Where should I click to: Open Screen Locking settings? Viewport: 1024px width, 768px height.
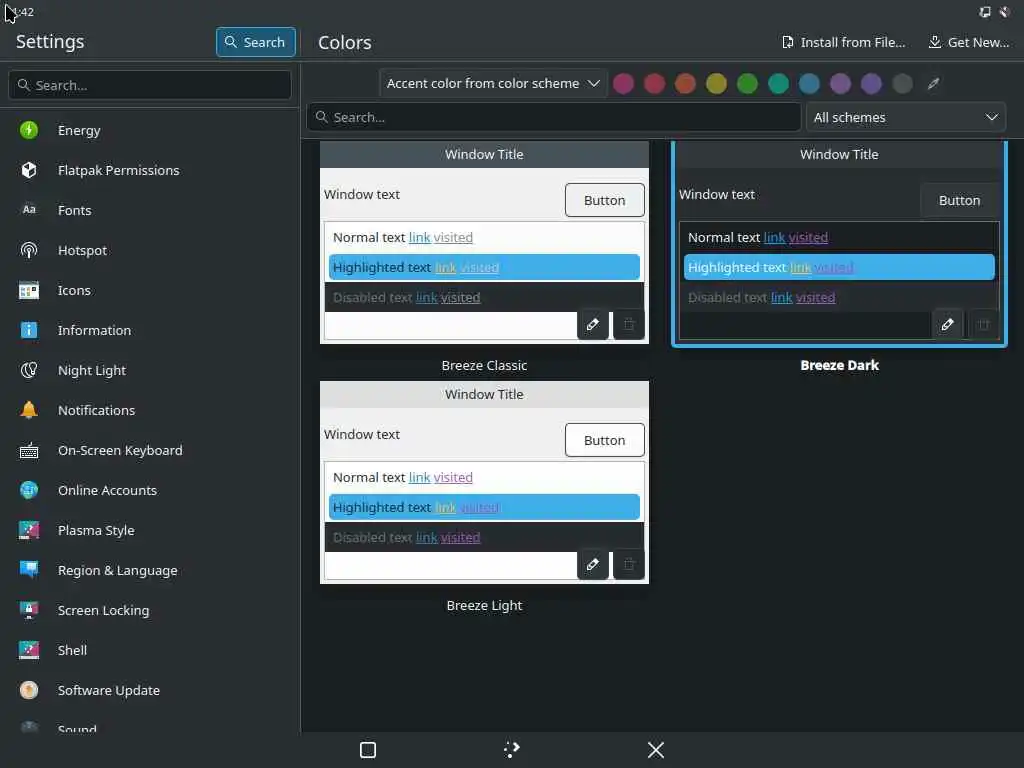point(150,610)
